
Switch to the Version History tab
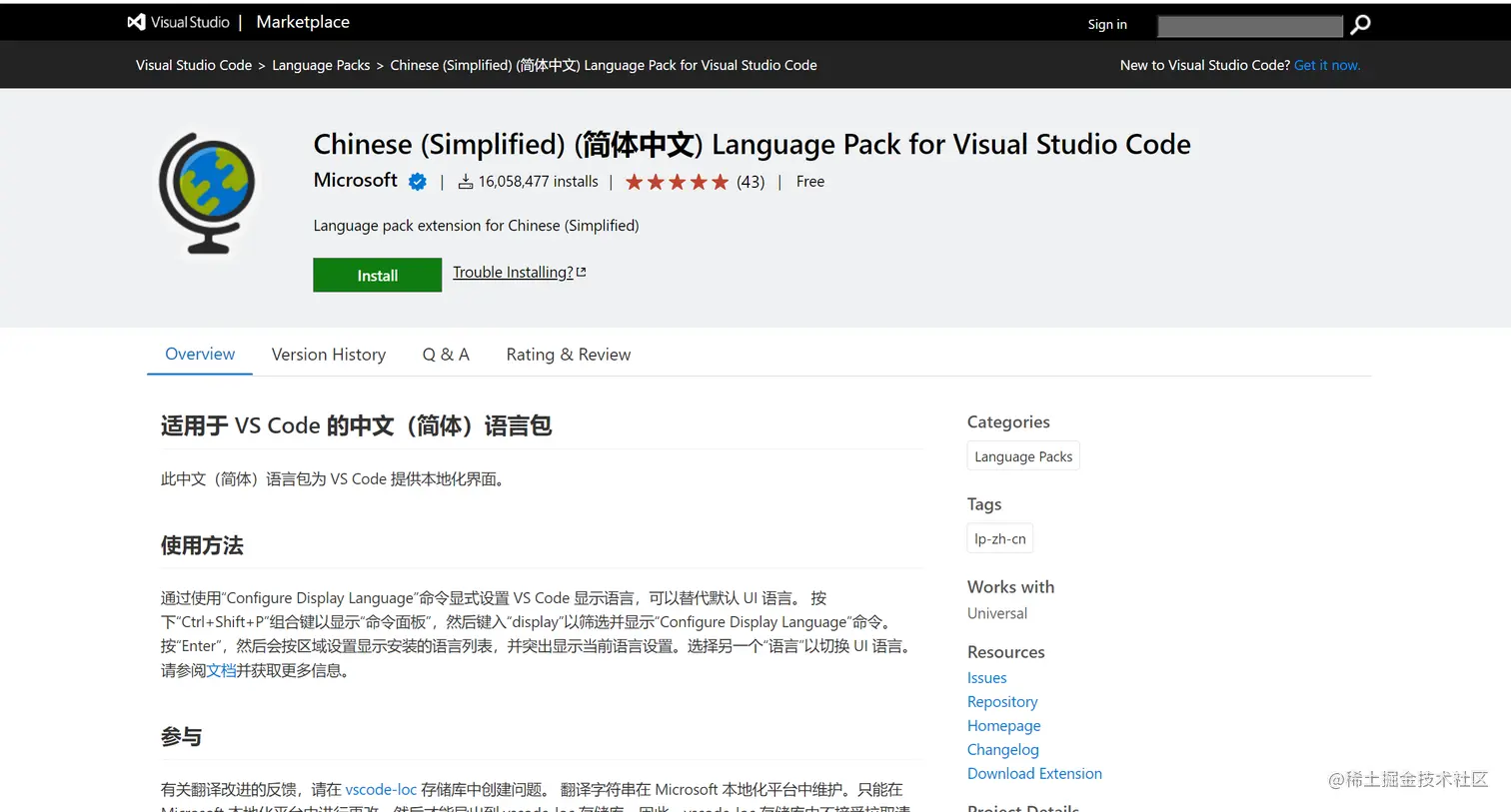[329, 355]
